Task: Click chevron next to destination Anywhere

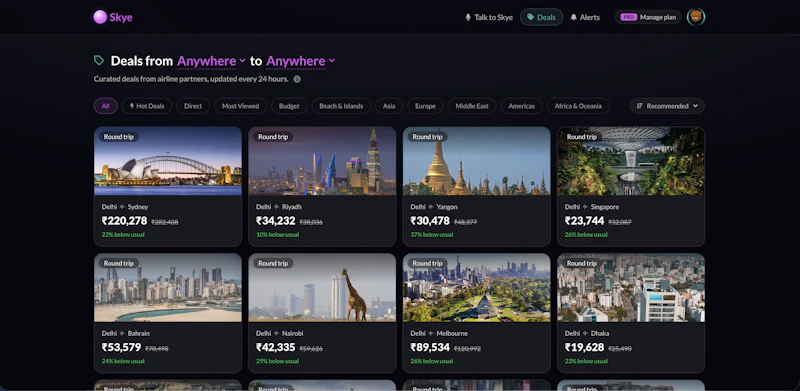Action: click(x=332, y=61)
